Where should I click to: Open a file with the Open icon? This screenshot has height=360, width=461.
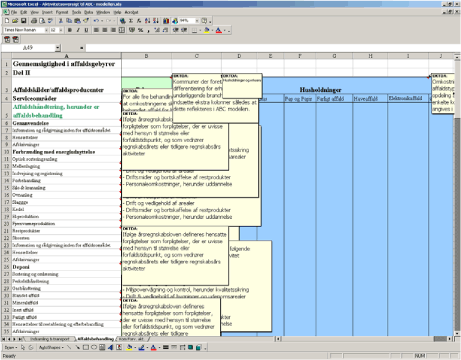pyautogui.click(x=15, y=21)
